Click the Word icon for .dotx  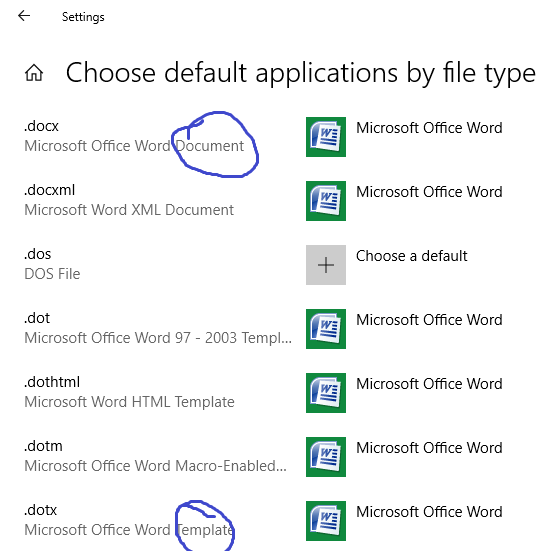tap(326, 521)
